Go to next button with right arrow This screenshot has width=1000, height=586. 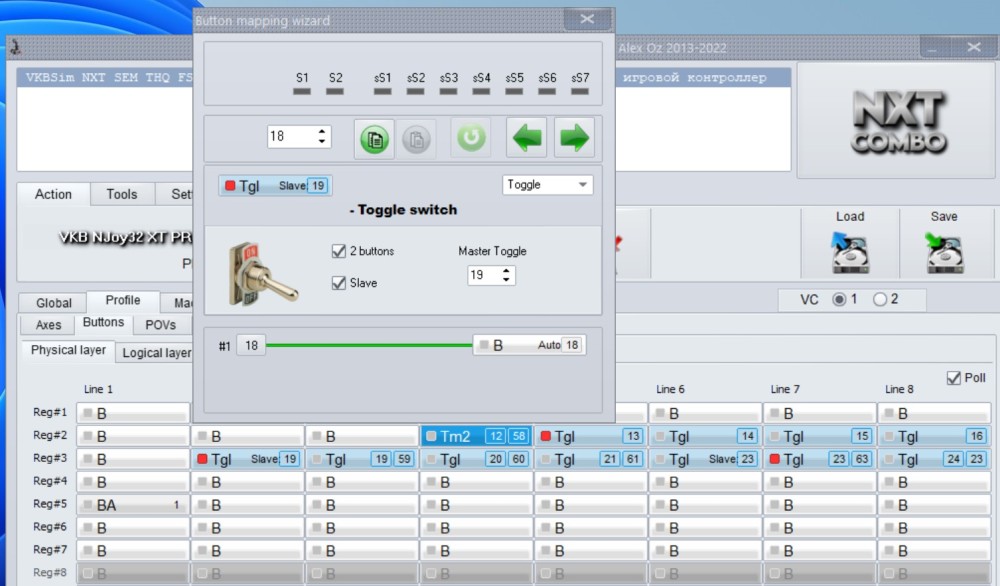574,137
